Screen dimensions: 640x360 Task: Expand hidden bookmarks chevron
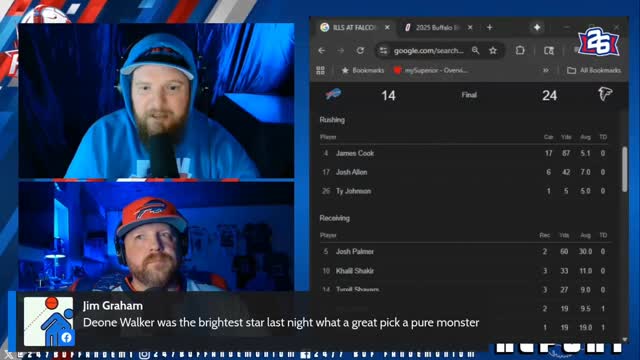pos(546,71)
